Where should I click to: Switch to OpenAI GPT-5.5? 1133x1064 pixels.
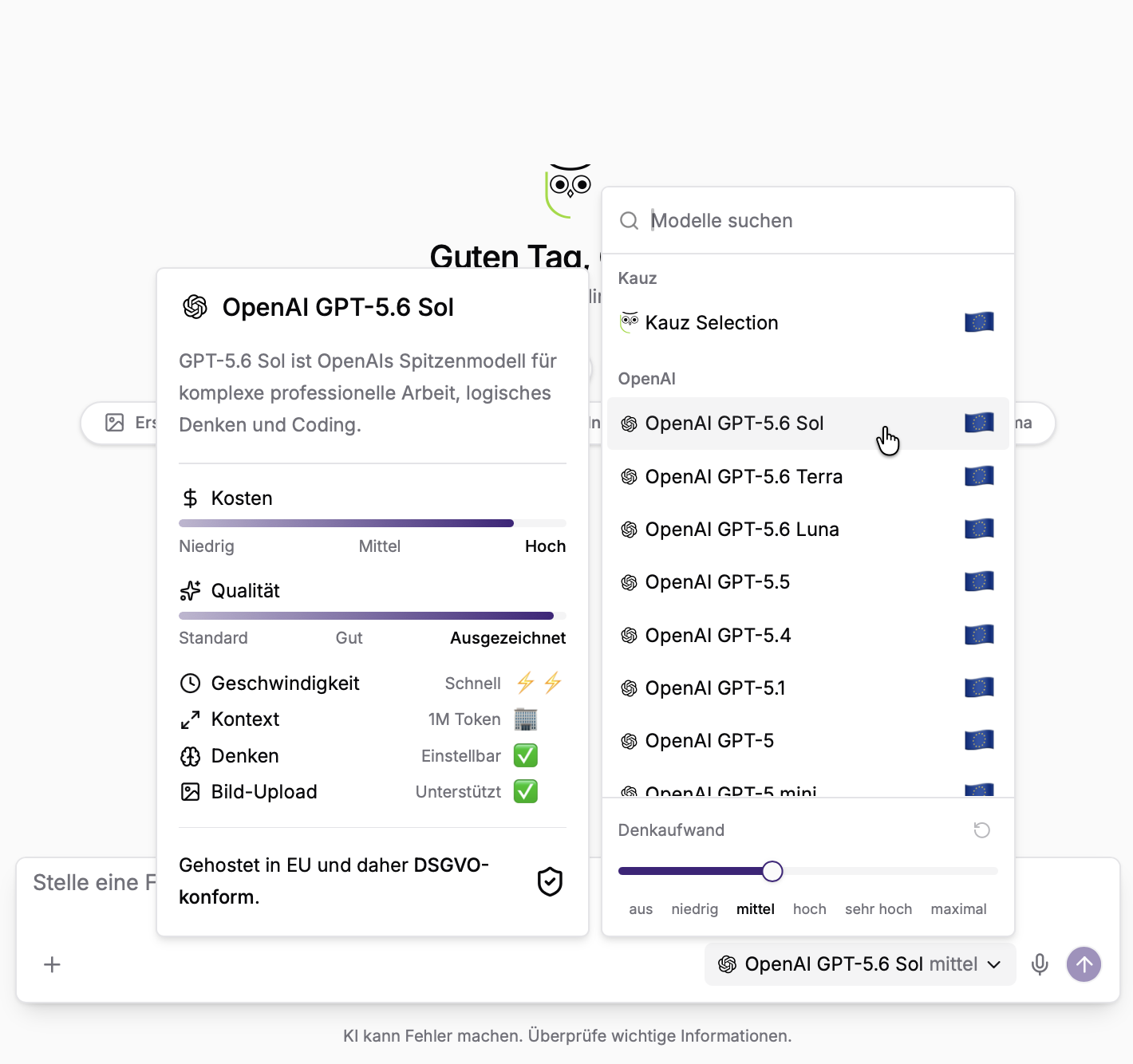click(x=808, y=581)
